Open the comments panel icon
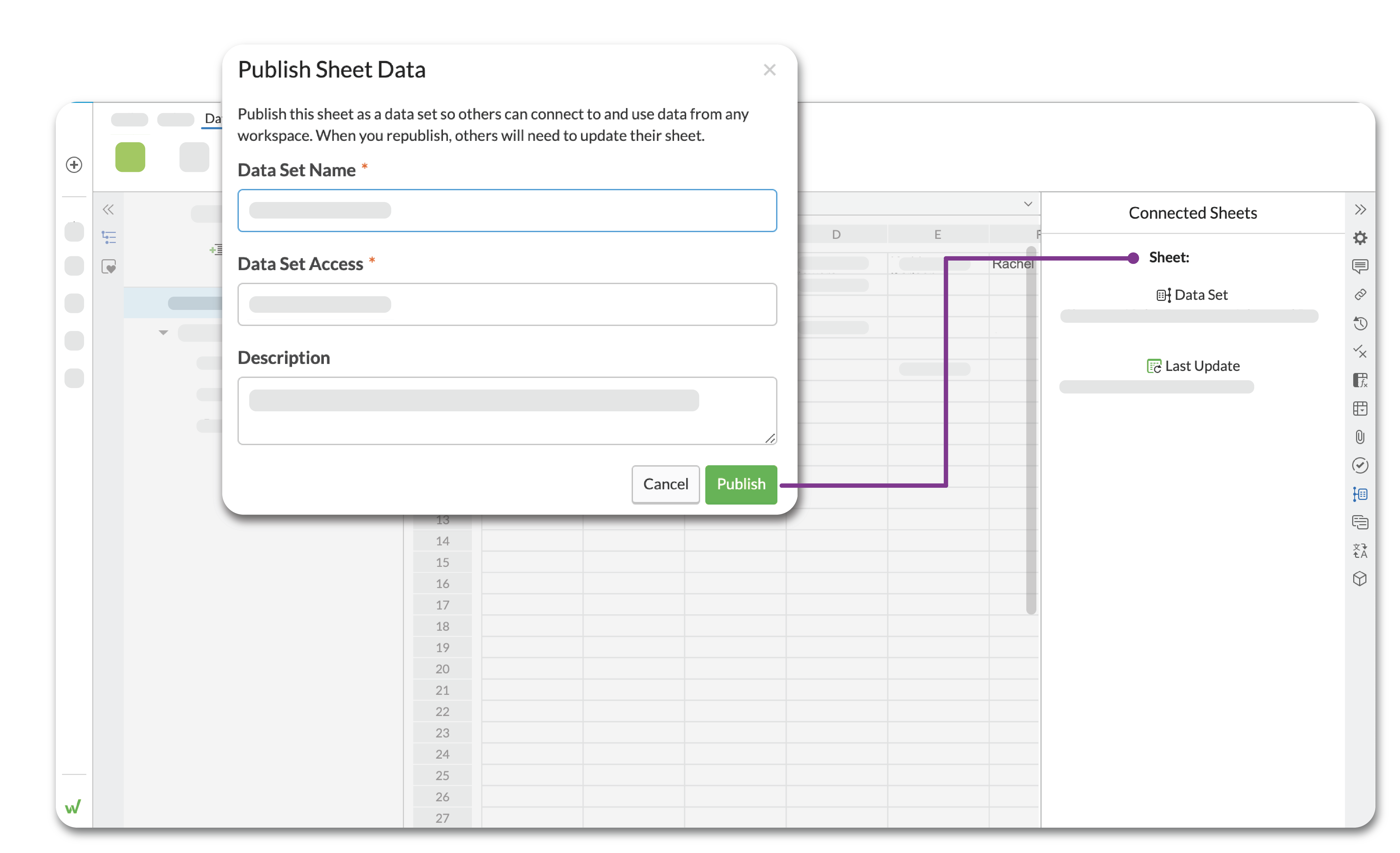Viewport: 1400px width, 853px height. (1360, 266)
